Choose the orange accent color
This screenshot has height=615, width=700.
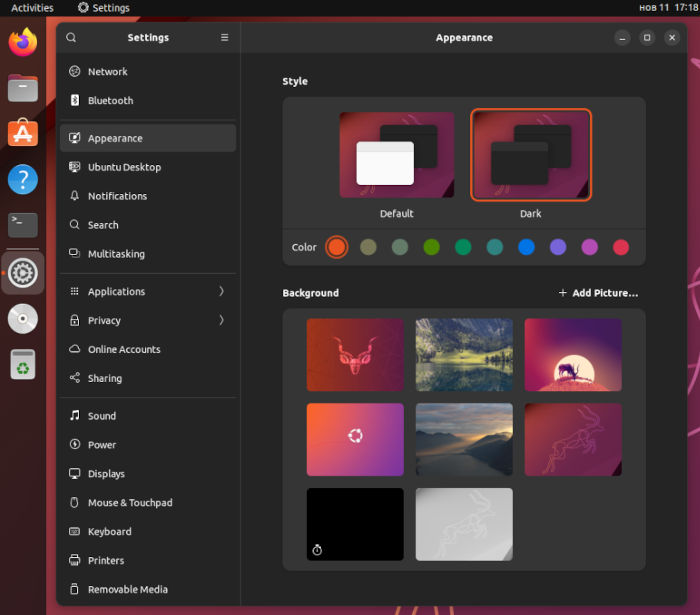(337, 247)
